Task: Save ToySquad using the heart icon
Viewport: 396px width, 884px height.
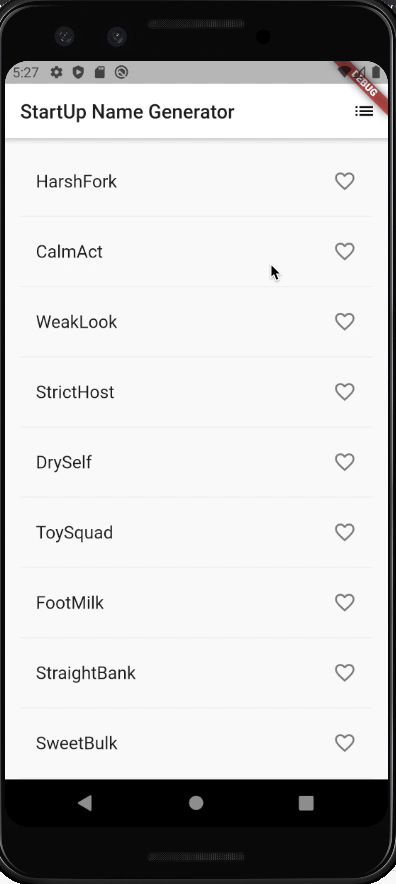Action: tap(345, 532)
